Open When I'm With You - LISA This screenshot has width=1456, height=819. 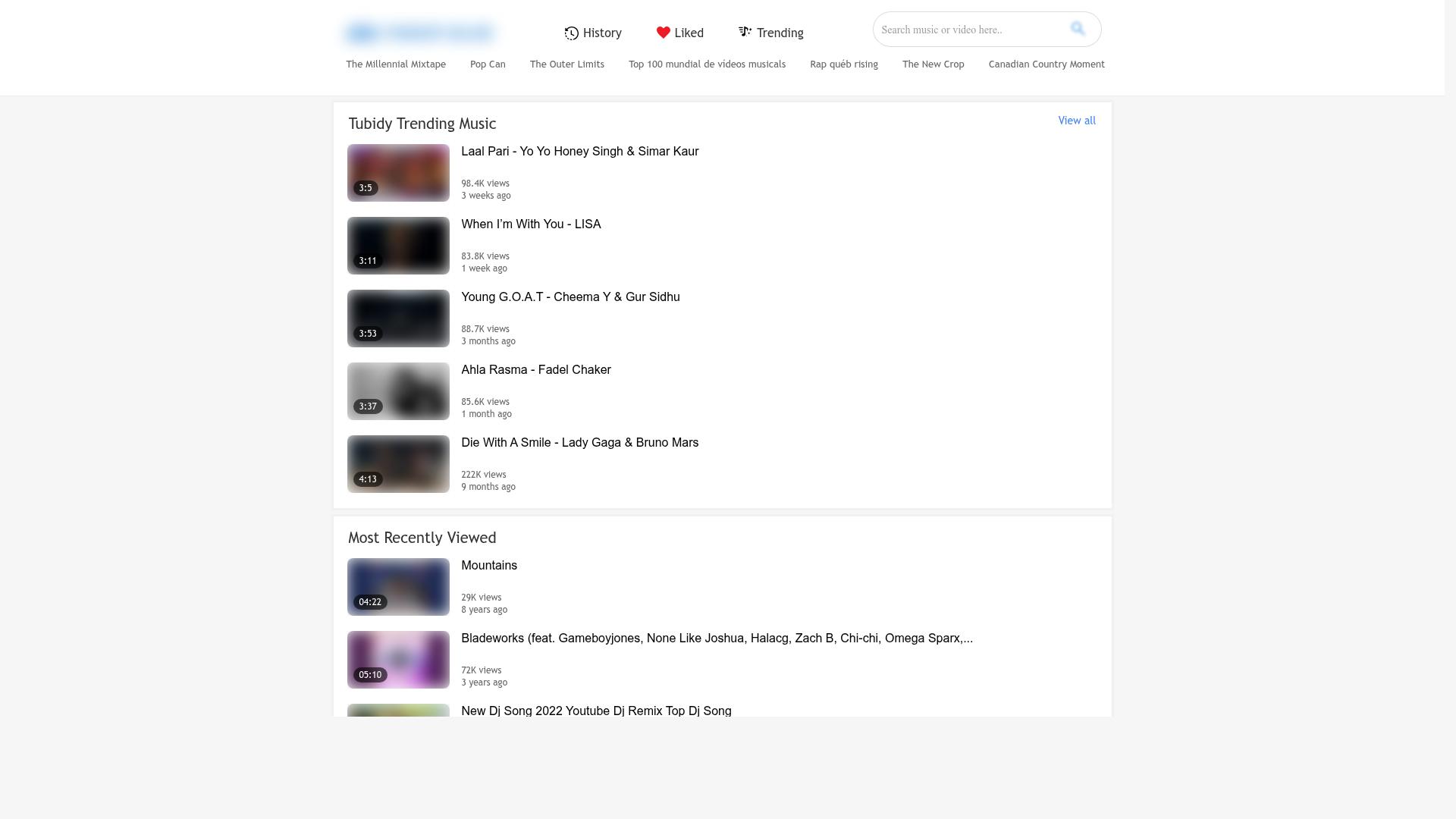click(x=531, y=224)
